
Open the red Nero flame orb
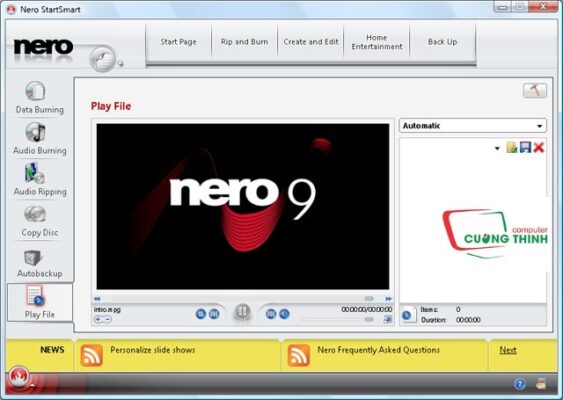pyautogui.click(x=19, y=376)
